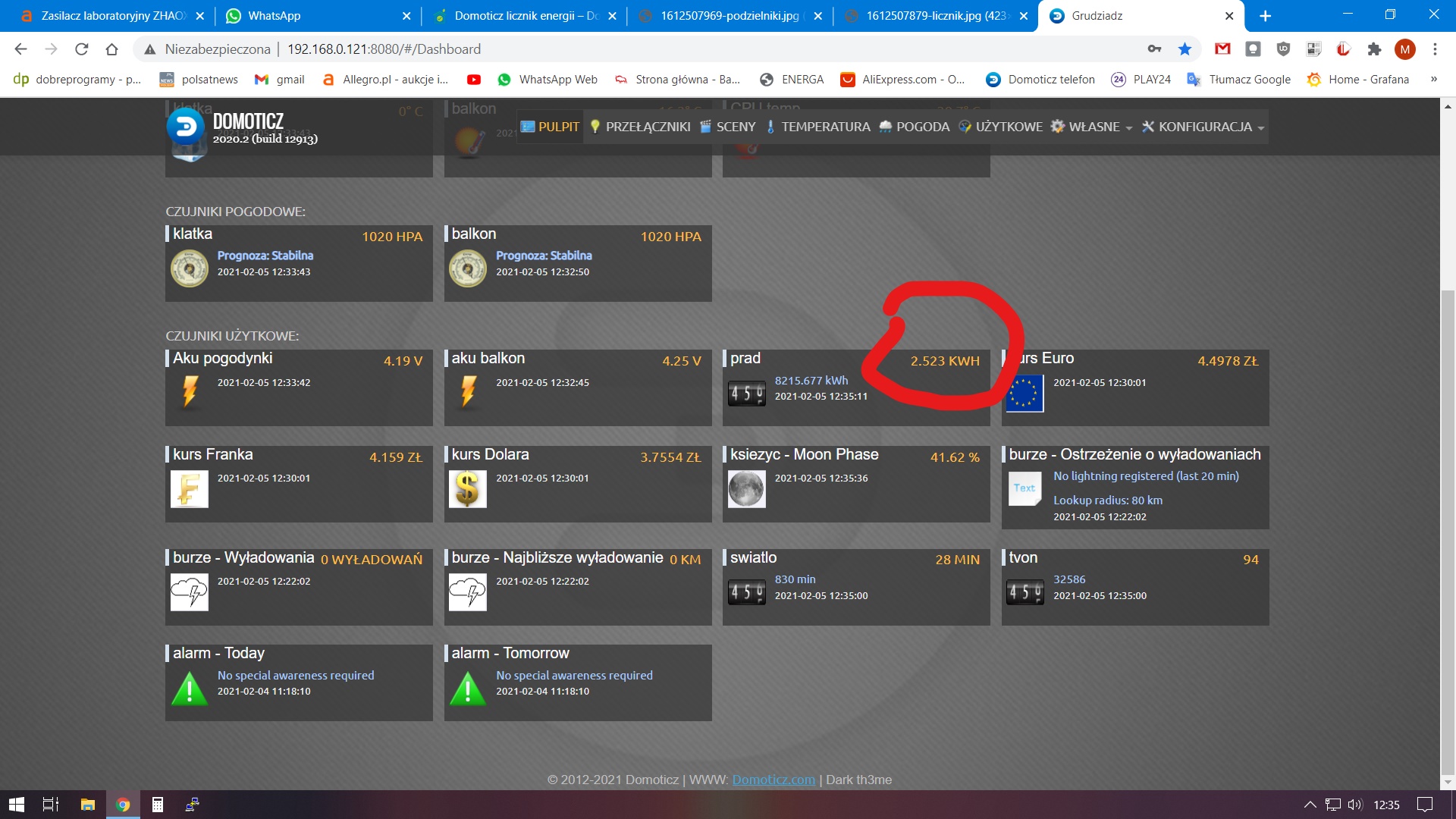Click the Aku pogodynki lightning bolt icon
The height and width of the screenshot is (819, 1456).
click(190, 391)
